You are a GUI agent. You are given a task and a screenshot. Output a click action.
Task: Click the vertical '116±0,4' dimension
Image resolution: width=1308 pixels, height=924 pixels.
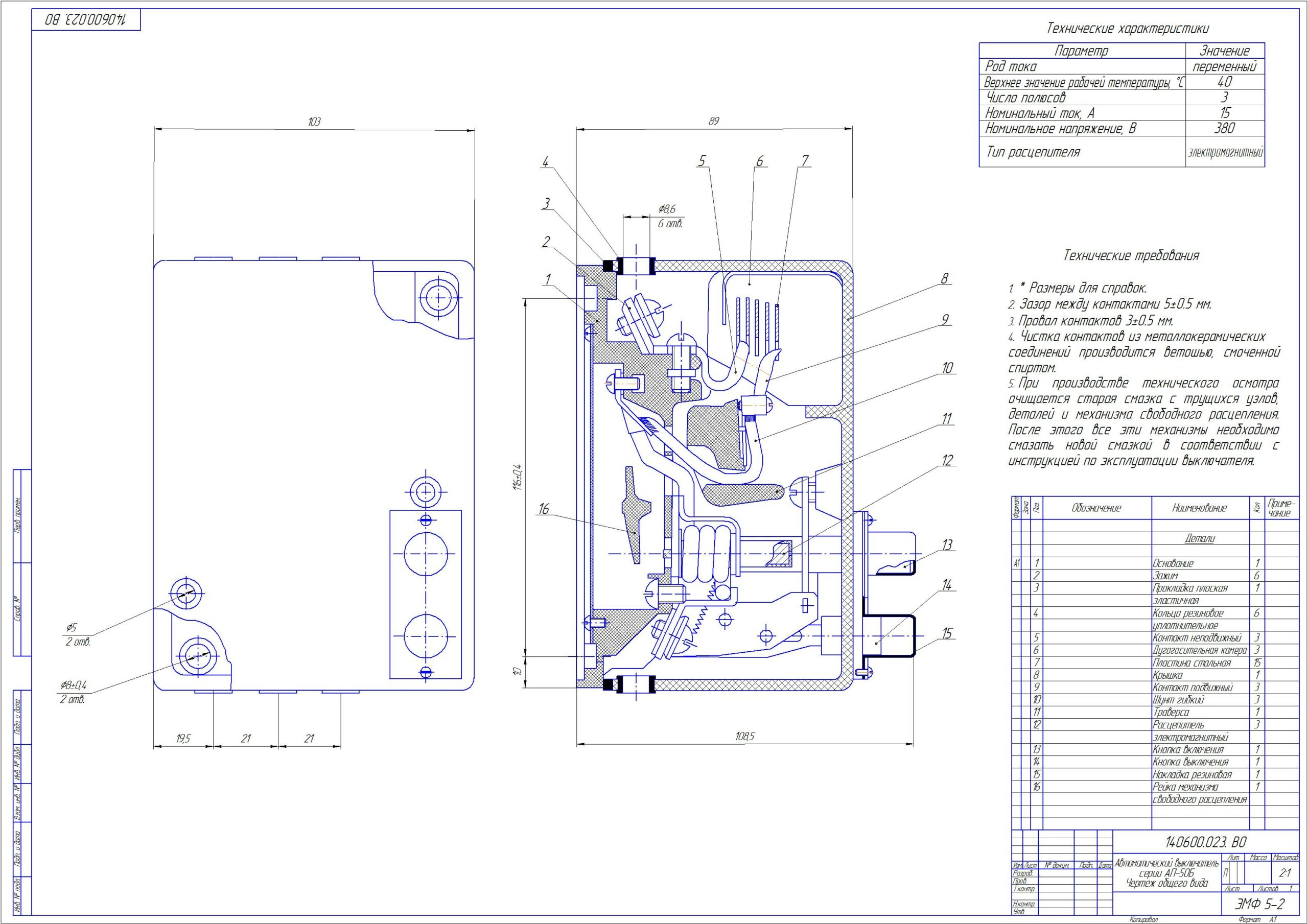pos(517,477)
